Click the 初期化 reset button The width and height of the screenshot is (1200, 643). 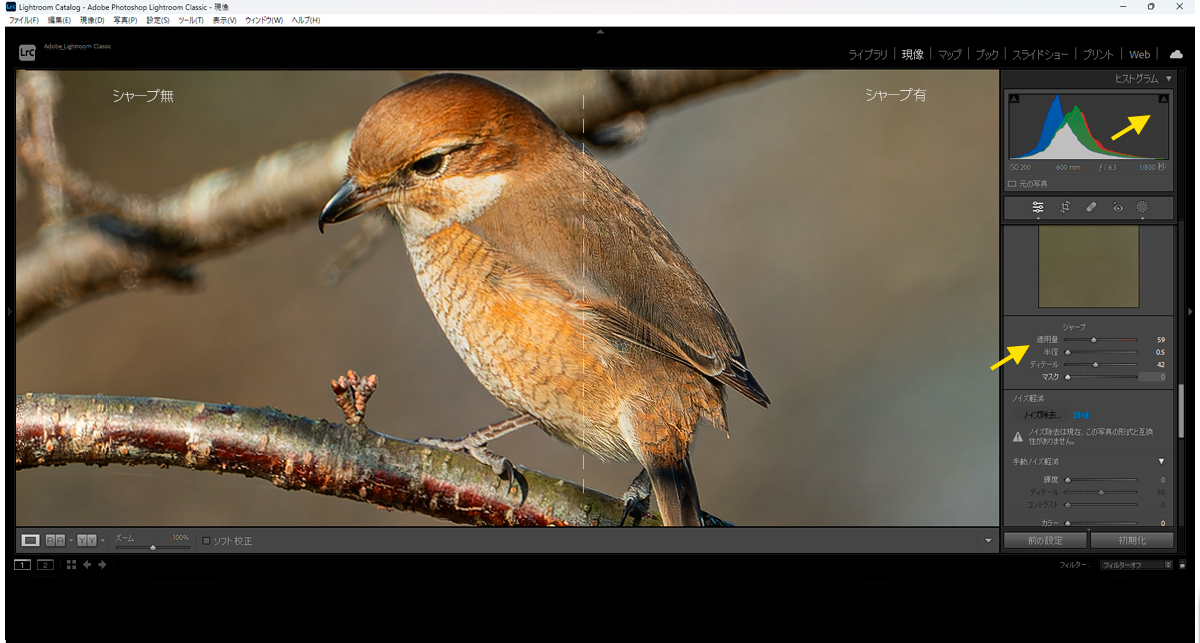(1130, 540)
